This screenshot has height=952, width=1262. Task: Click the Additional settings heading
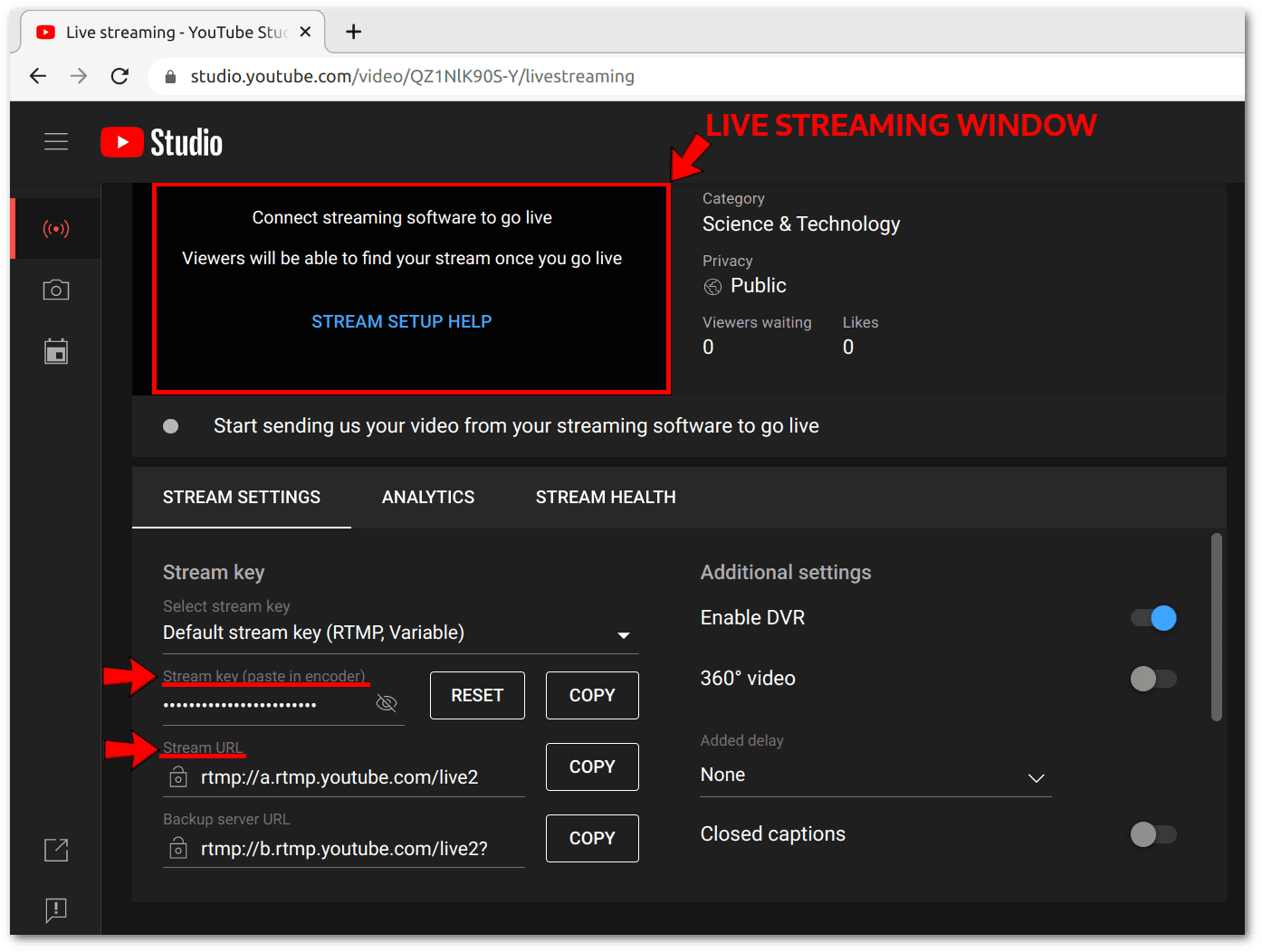(786, 573)
